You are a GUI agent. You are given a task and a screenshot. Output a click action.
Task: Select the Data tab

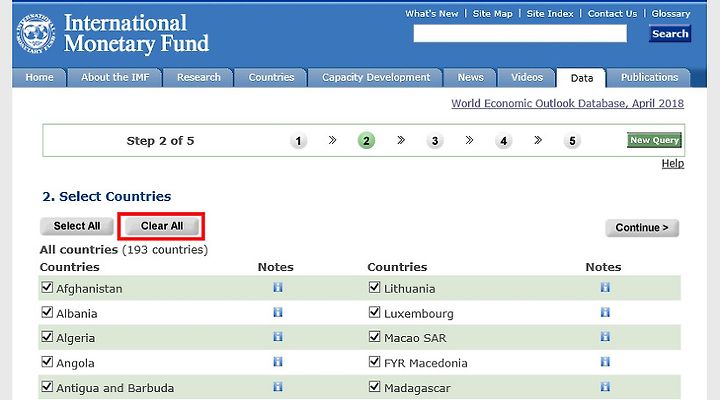point(582,78)
